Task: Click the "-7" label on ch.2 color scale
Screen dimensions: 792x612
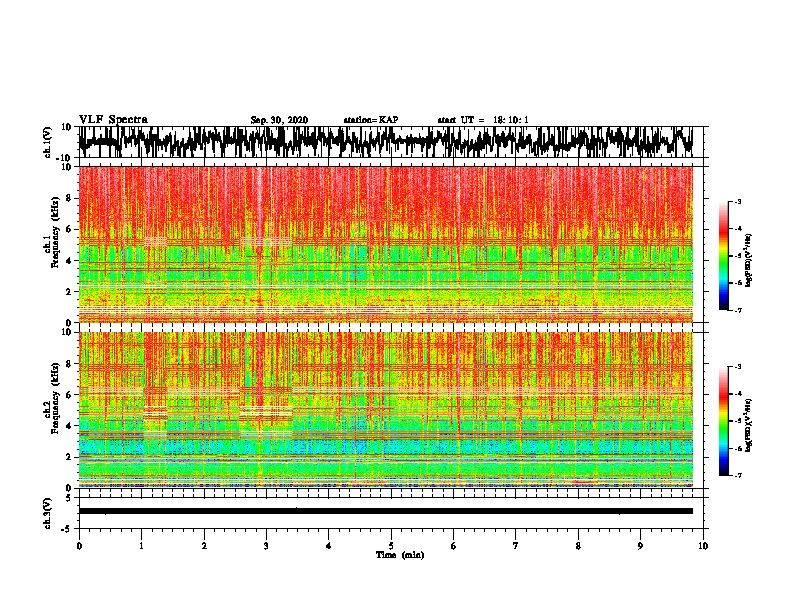Action: pyautogui.click(x=738, y=475)
